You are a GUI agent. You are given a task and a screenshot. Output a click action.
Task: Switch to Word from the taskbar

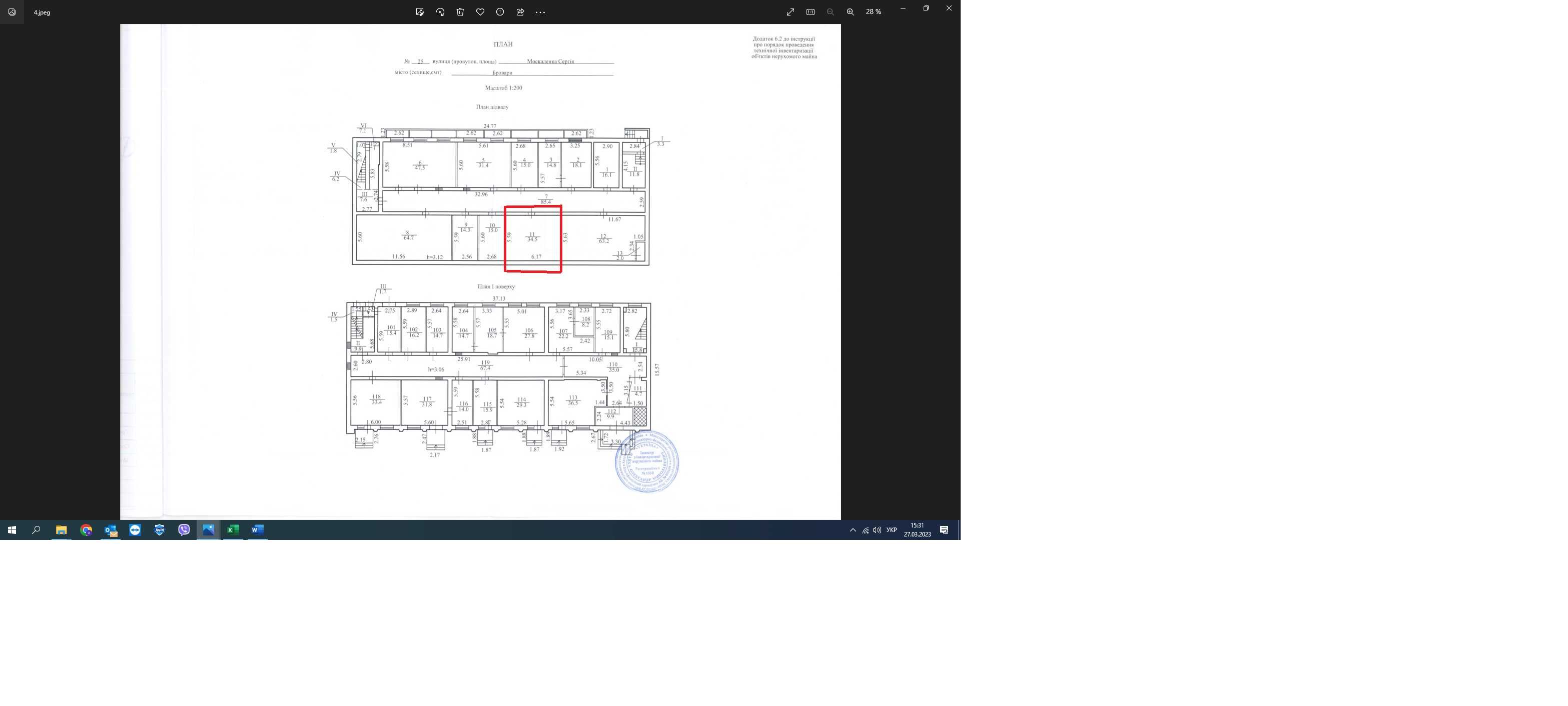(258, 530)
